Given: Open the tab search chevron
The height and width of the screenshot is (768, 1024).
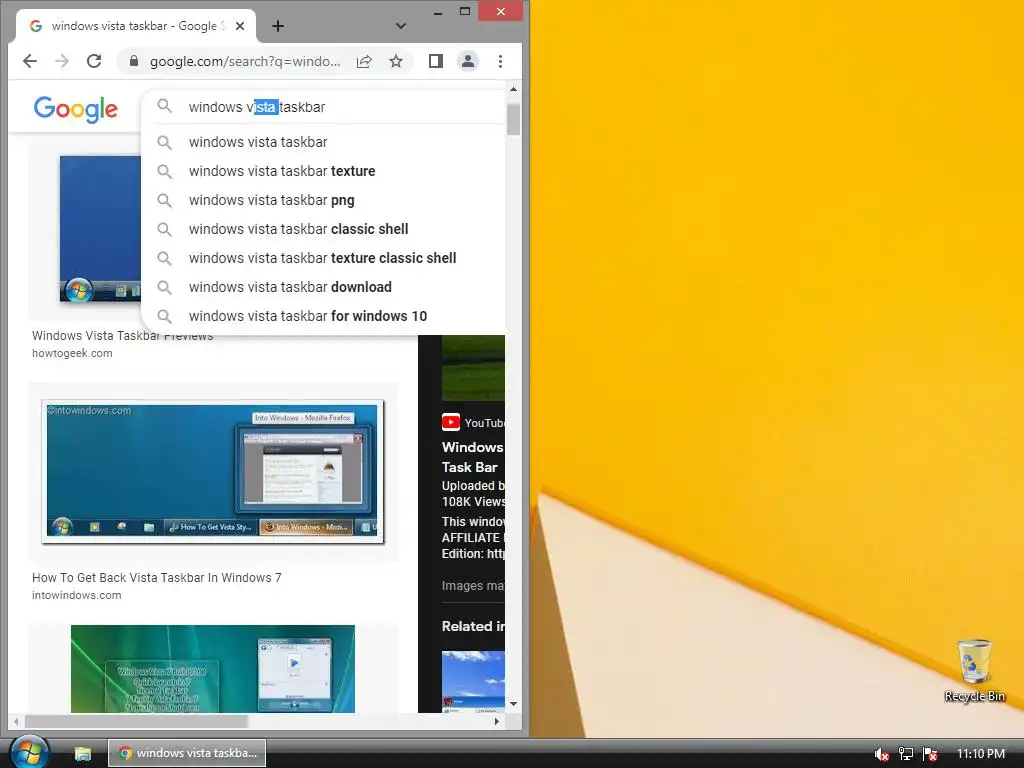Looking at the screenshot, I should 401,26.
